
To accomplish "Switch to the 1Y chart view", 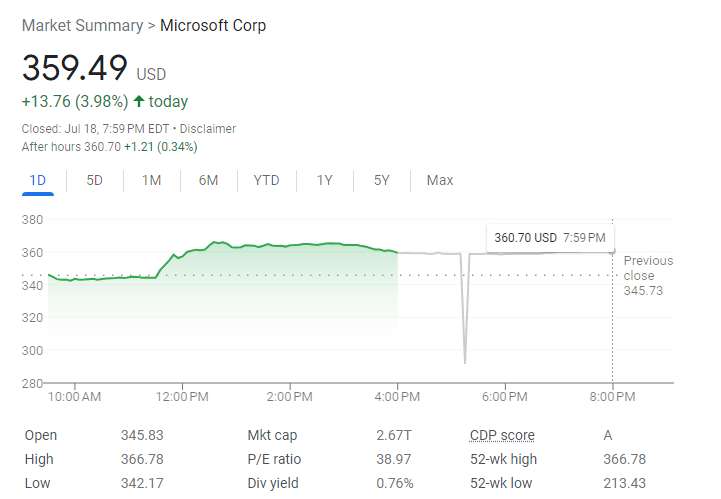I will pyautogui.click(x=324, y=180).
